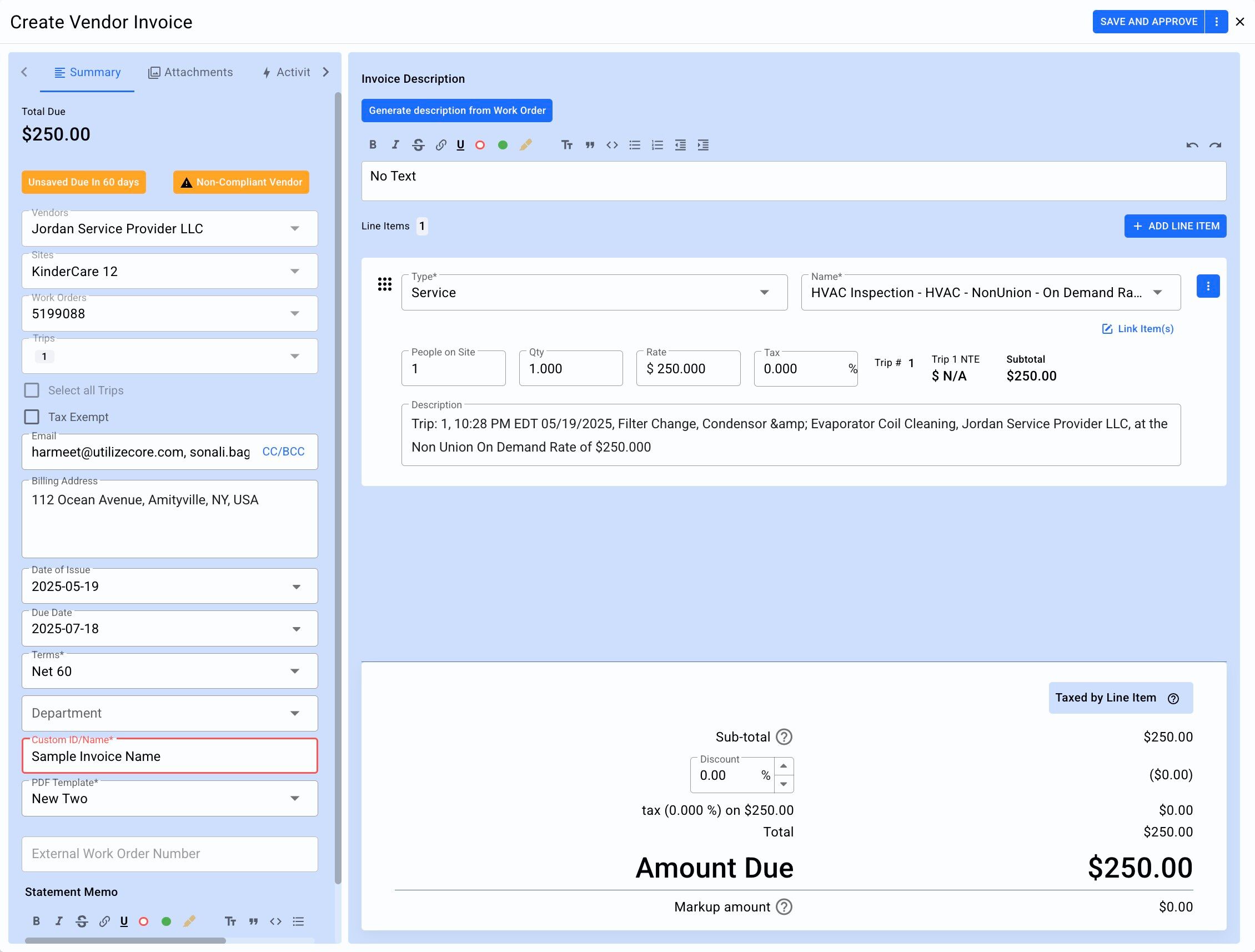
Task: Insert code block in Invoice Description editor
Action: [612, 144]
